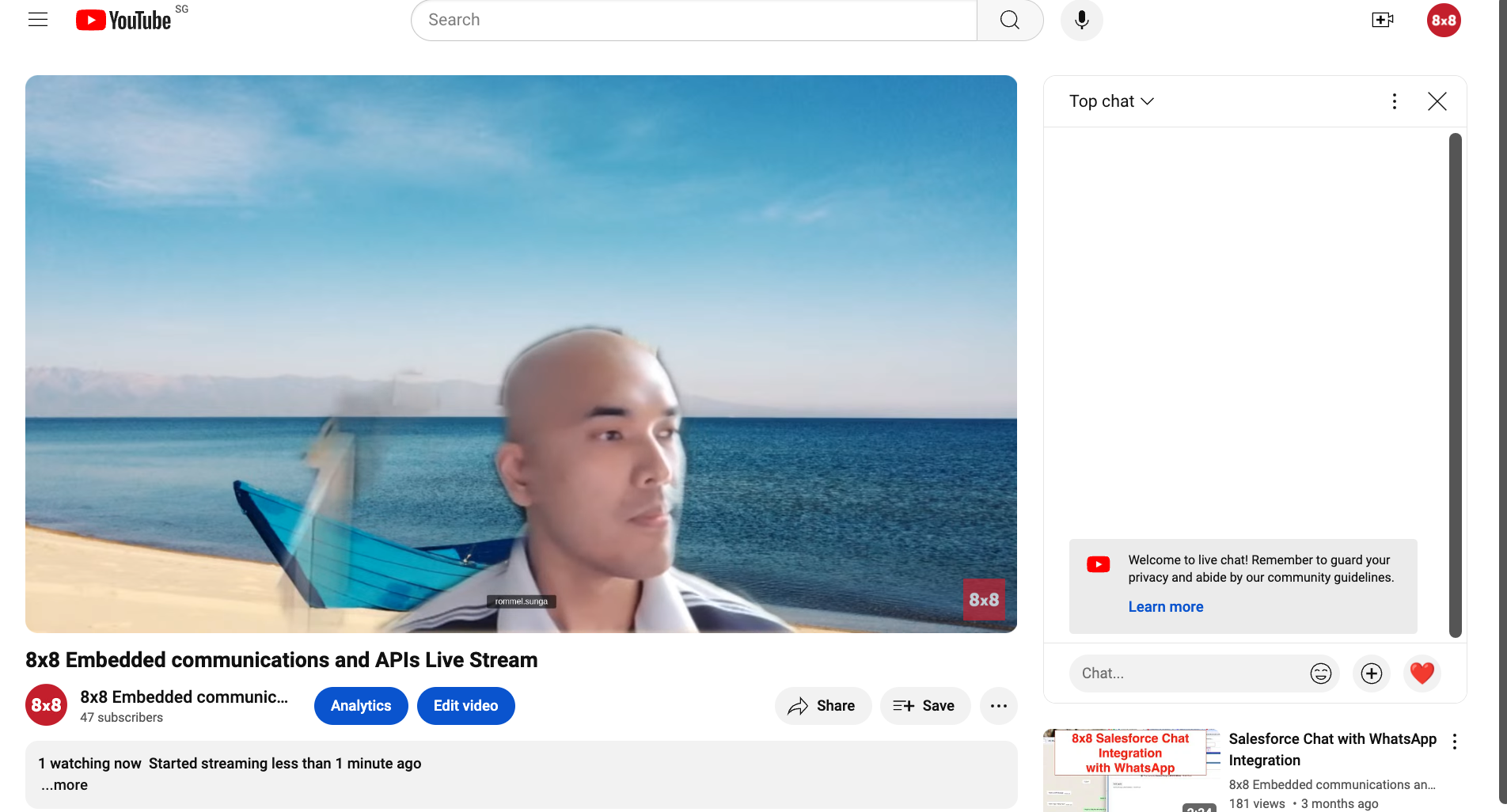Screen dimensions: 1507x812
Task: Click the Learn more link
Action: coord(1165,607)
